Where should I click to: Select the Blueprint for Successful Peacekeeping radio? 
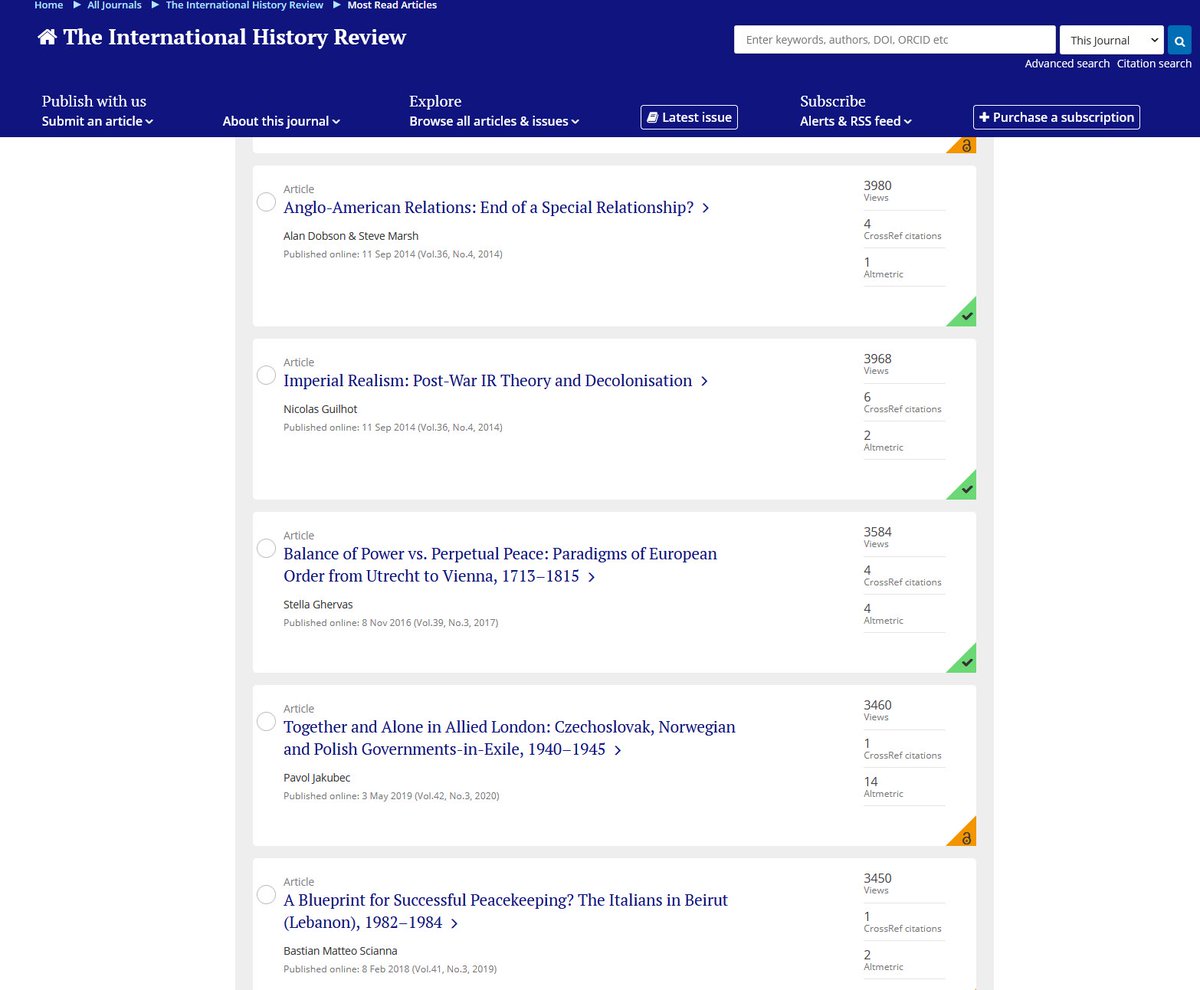click(x=266, y=894)
